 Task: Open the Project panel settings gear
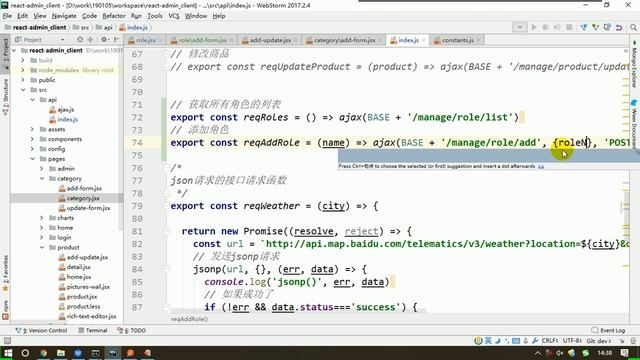(104, 40)
